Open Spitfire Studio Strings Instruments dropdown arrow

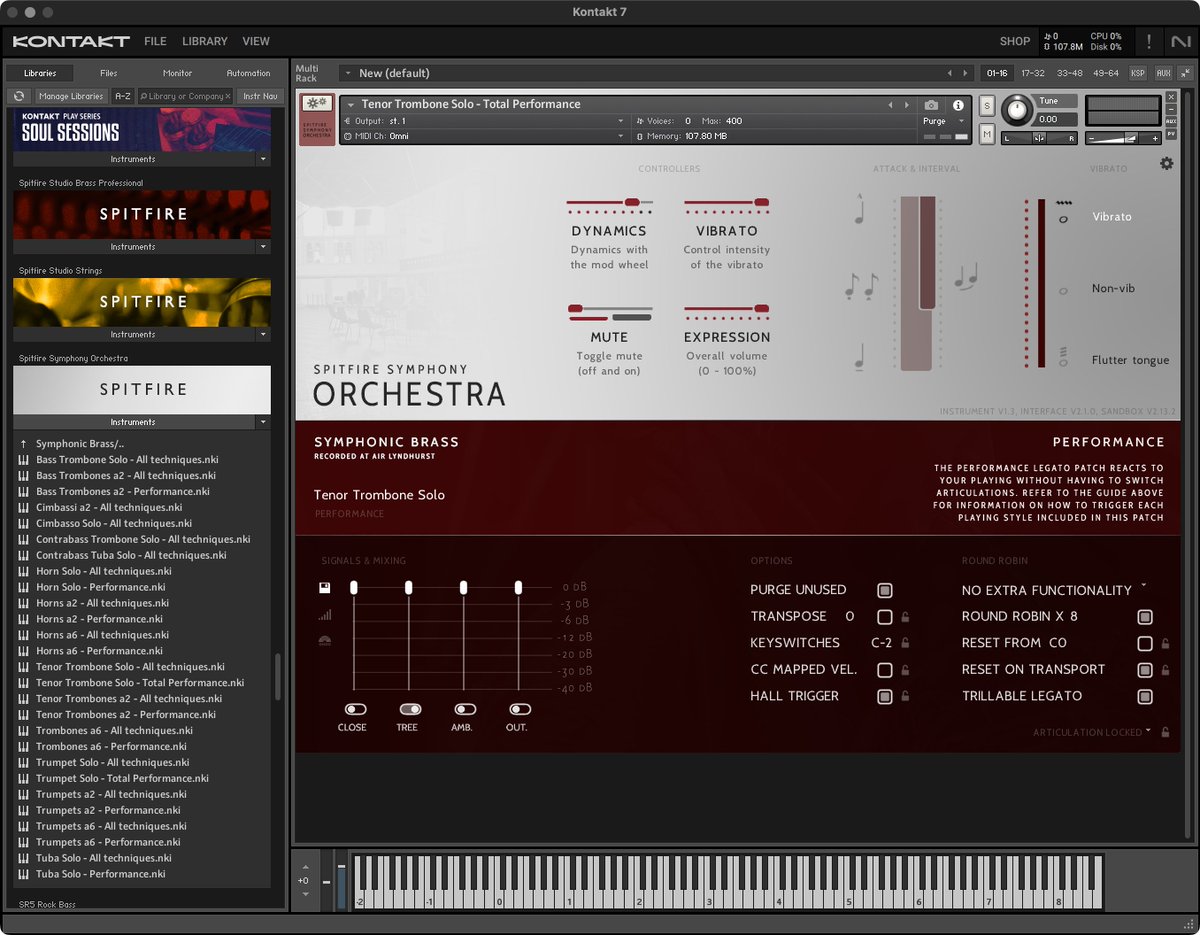pos(263,334)
